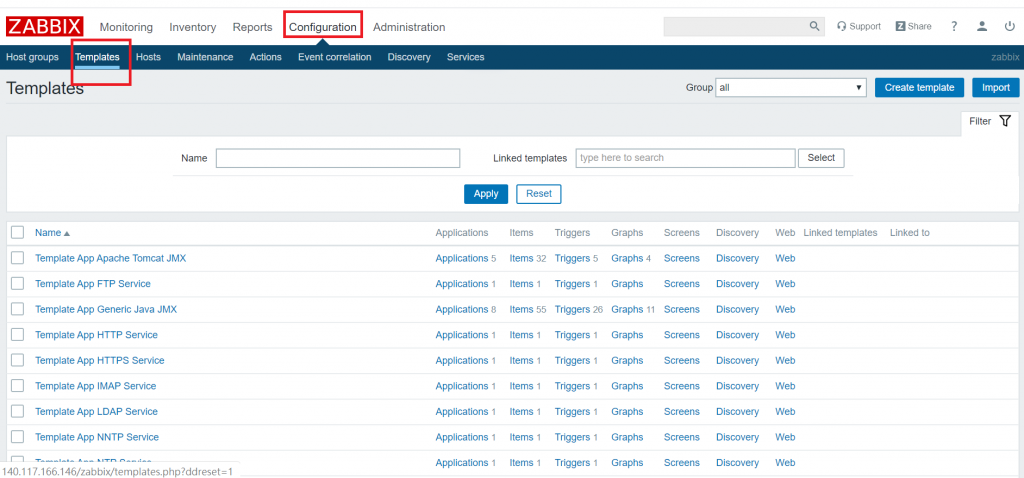
Task: Open Graphs 4 for Apache Tomcat JMX
Action: 627,258
